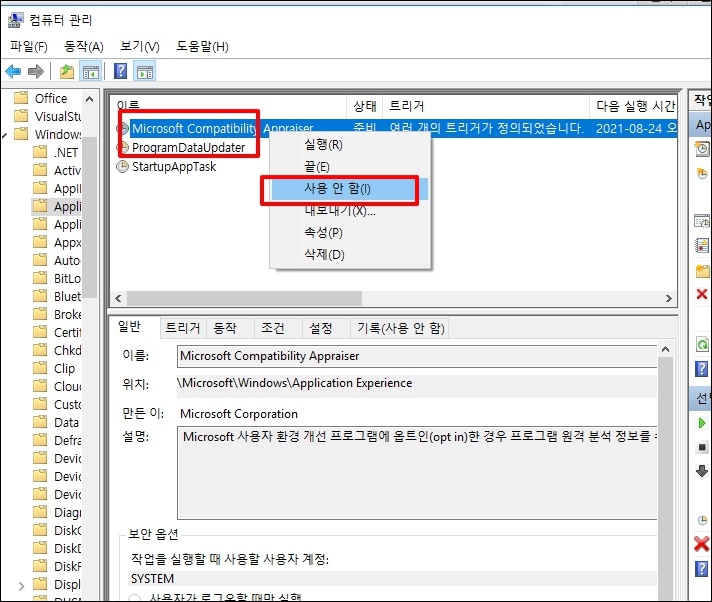Open the 도움말(H) menu
The width and height of the screenshot is (712, 602).
[x=202, y=46]
